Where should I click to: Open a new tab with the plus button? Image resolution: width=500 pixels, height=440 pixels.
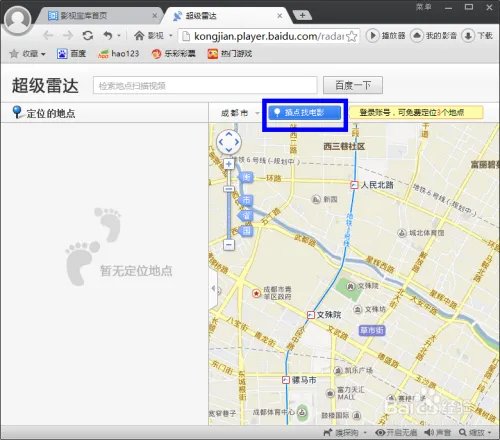click(302, 15)
